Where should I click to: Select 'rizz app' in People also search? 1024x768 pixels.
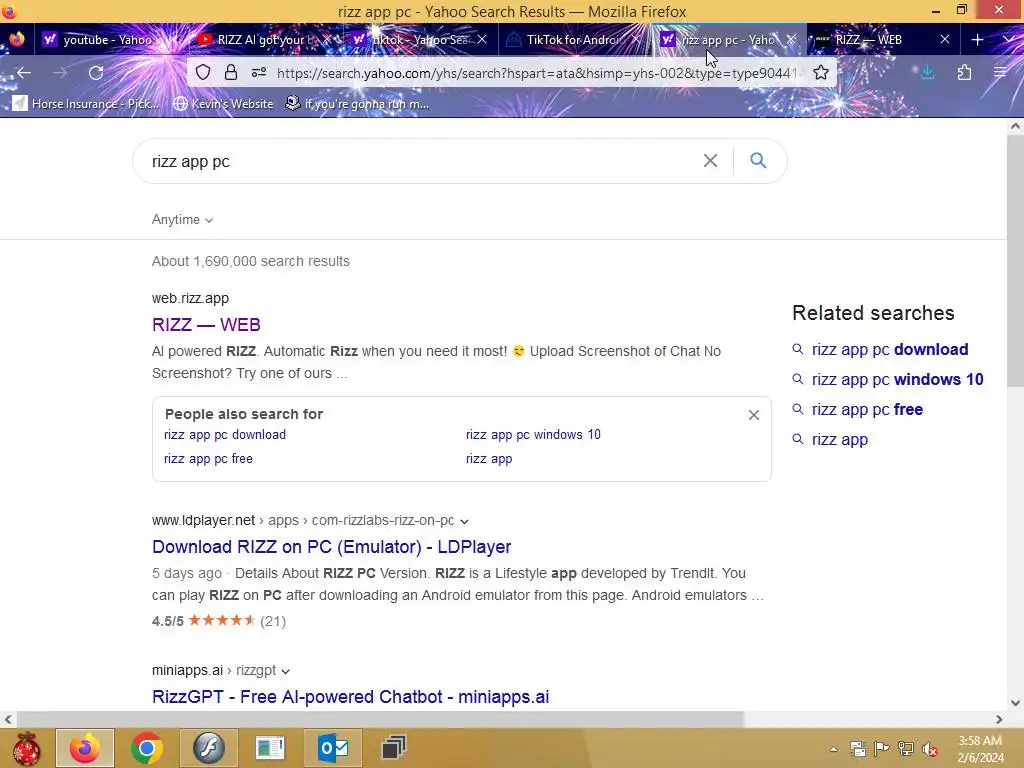[x=489, y=459]
